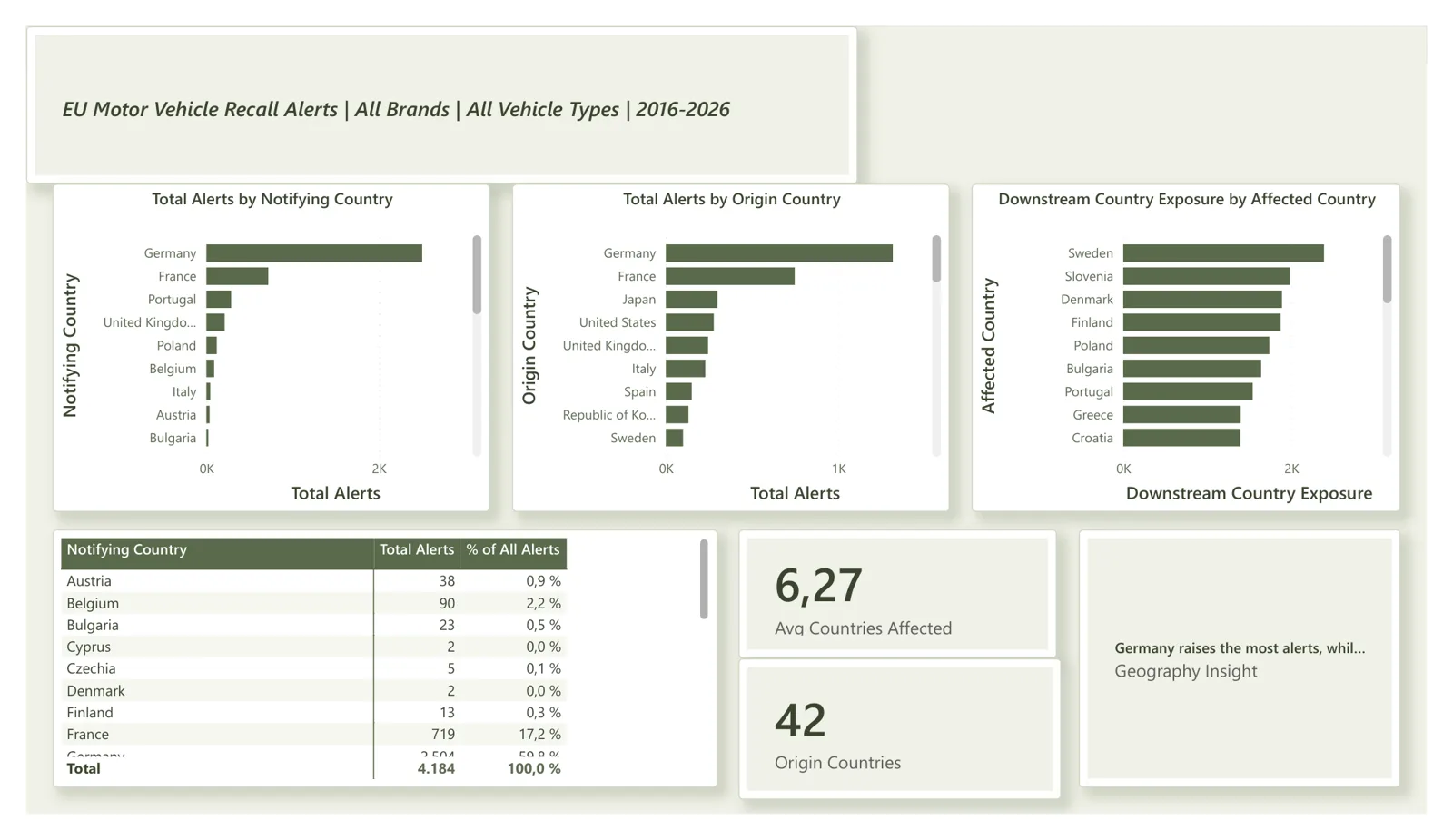Click the Republic of Ko... axis label

(608, 415)
